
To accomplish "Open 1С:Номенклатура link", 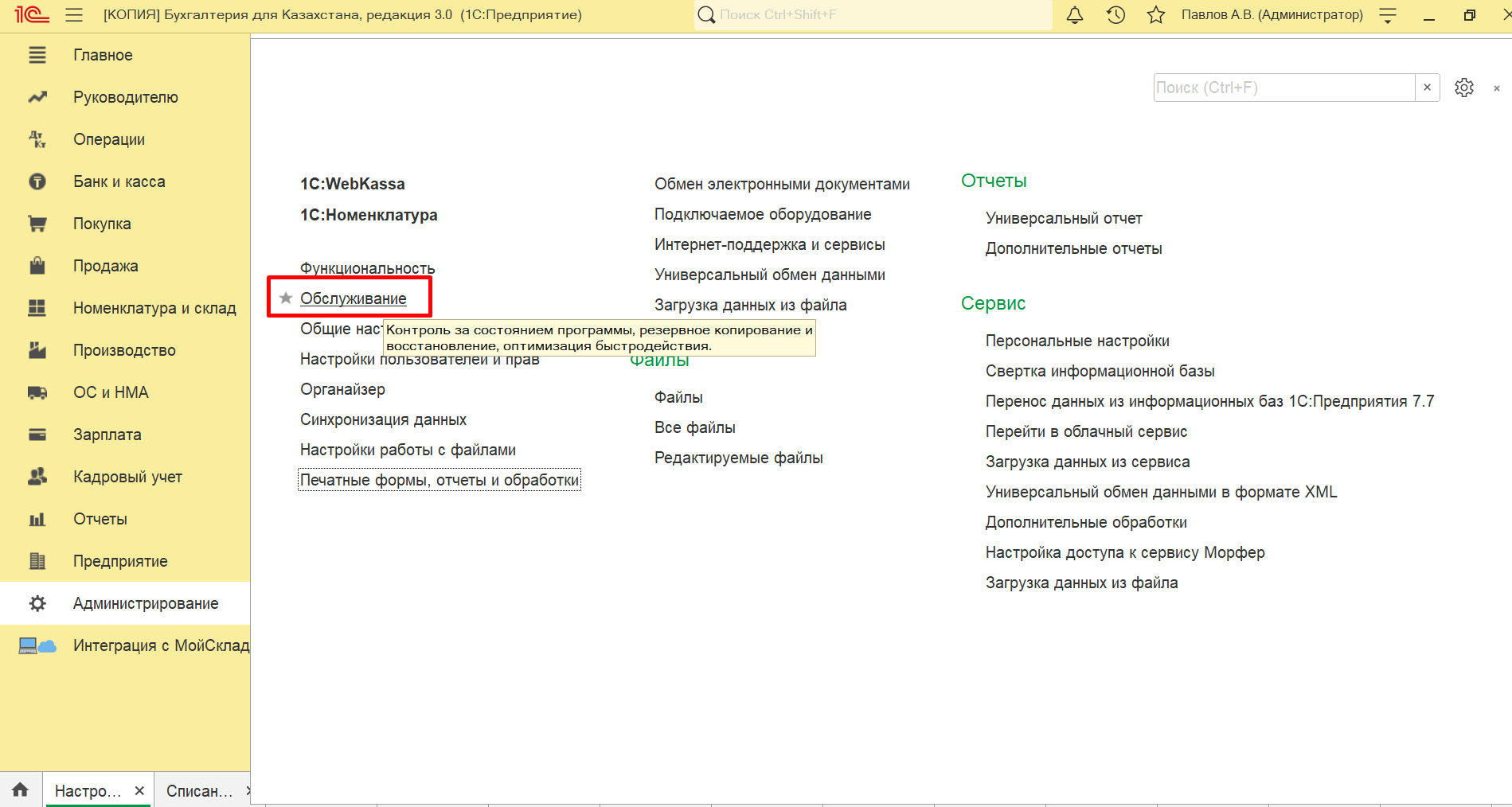I will [369, 215].
